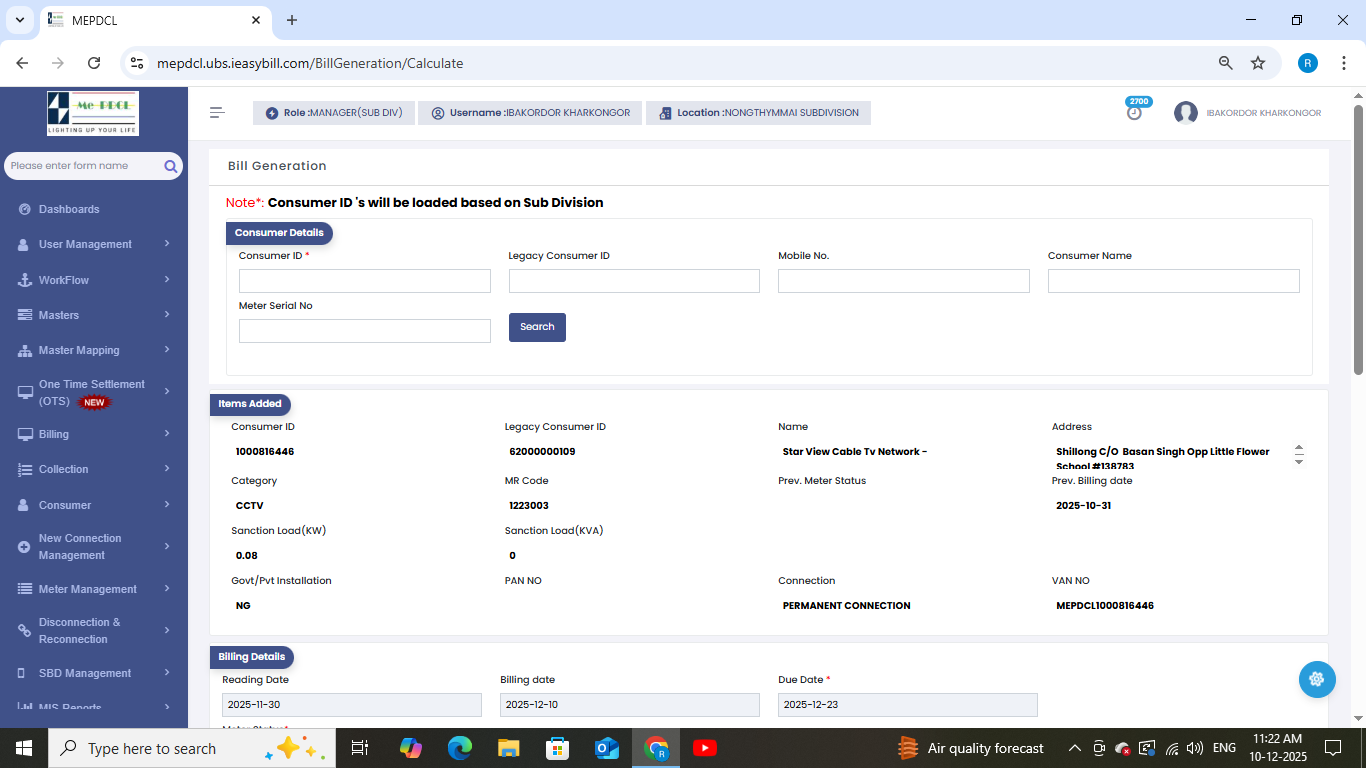The image size is (1366, 768).
Task: Bookmark this page with the star icon
Action: tap(1258, 63)
